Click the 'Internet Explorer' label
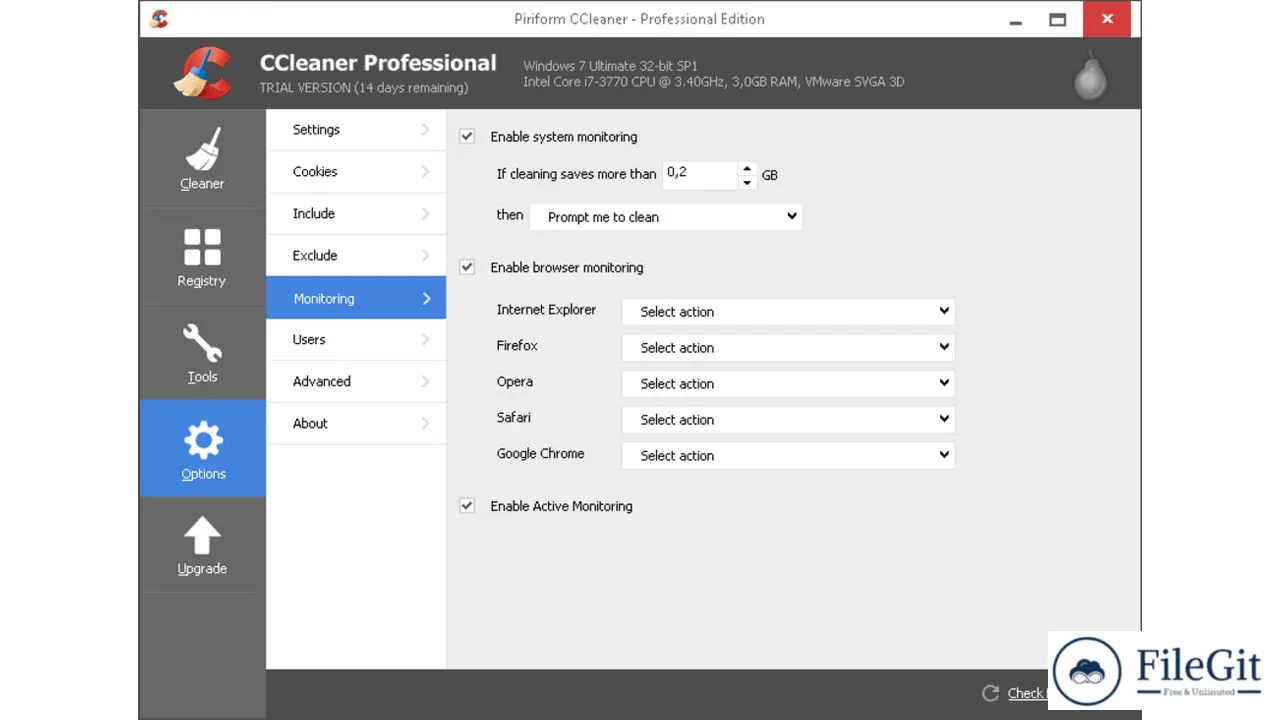 point(546,310)
